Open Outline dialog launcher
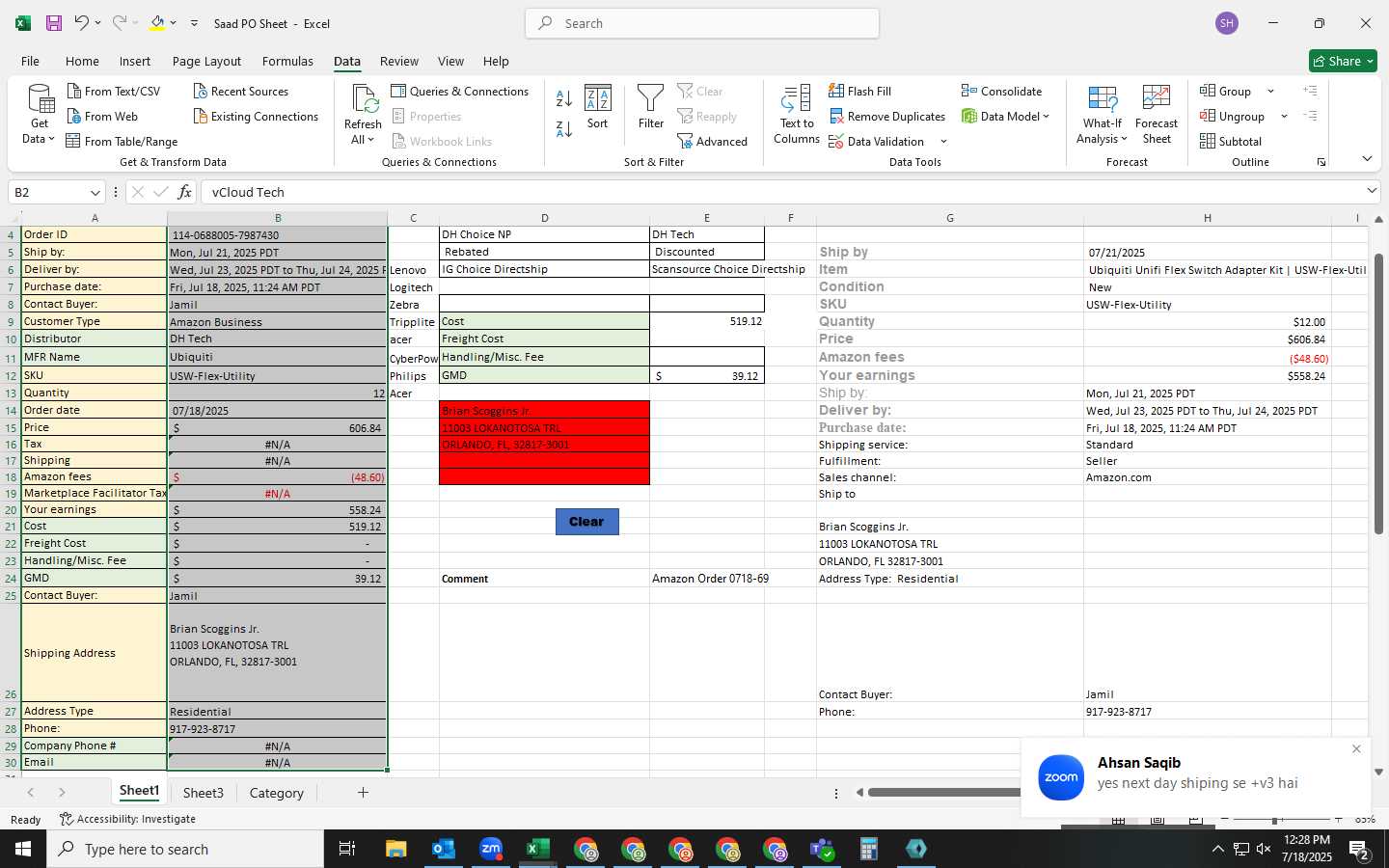Screen dimensions: 1389x868 (x=1321, y=162)
